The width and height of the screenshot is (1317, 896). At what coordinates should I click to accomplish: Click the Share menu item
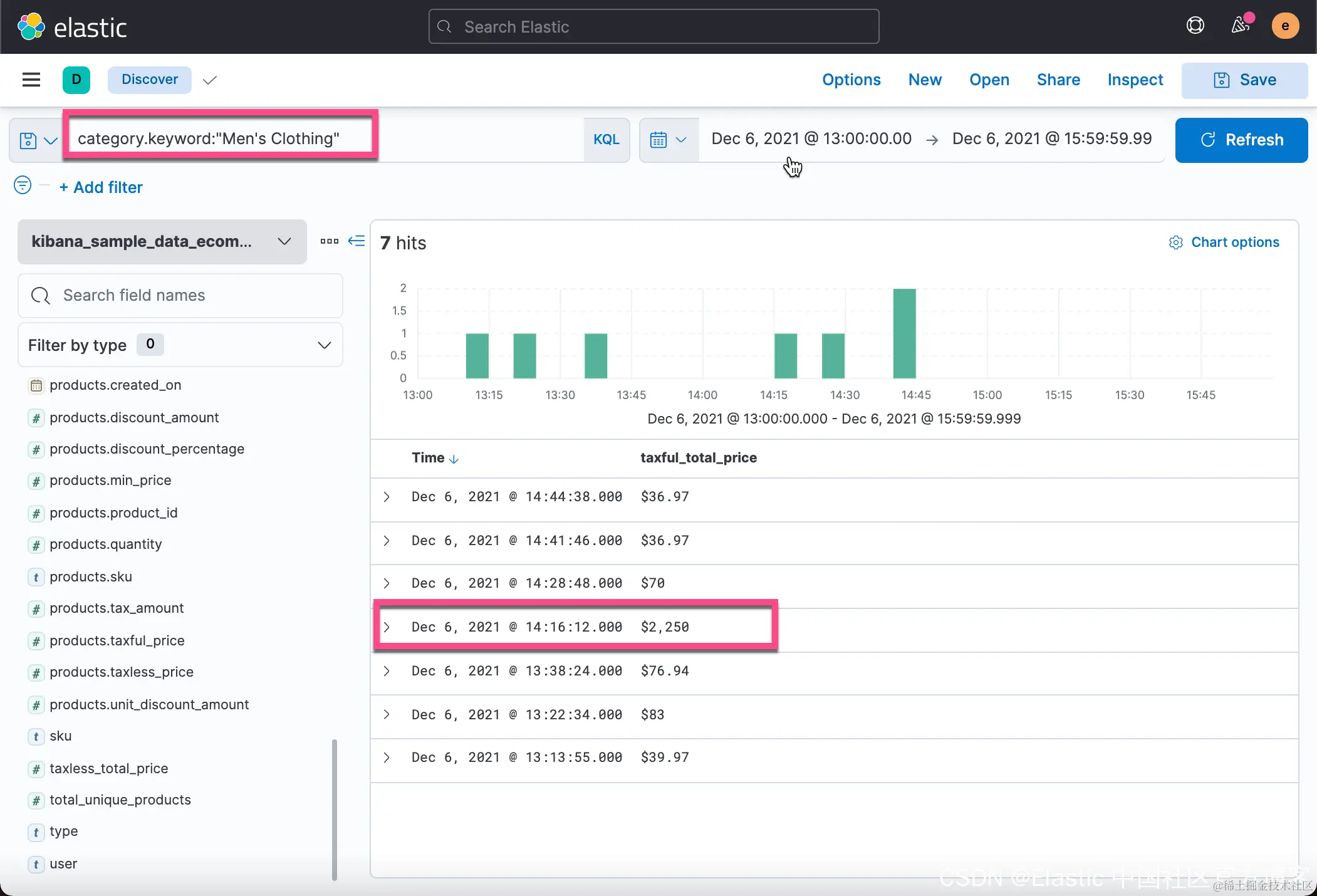pyautogui.click(x=1058, y=80)
